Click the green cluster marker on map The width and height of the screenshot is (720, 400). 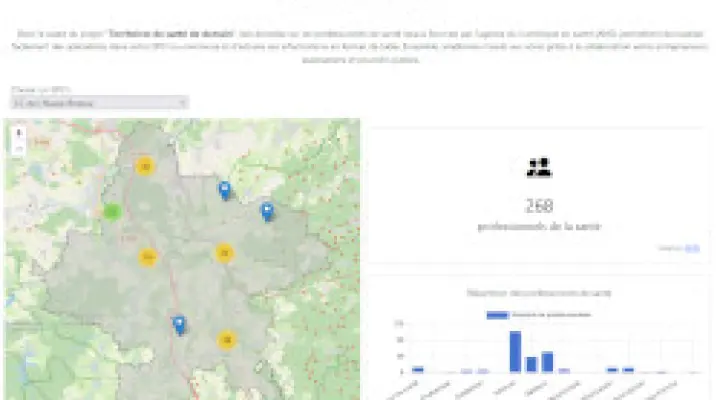113,211
